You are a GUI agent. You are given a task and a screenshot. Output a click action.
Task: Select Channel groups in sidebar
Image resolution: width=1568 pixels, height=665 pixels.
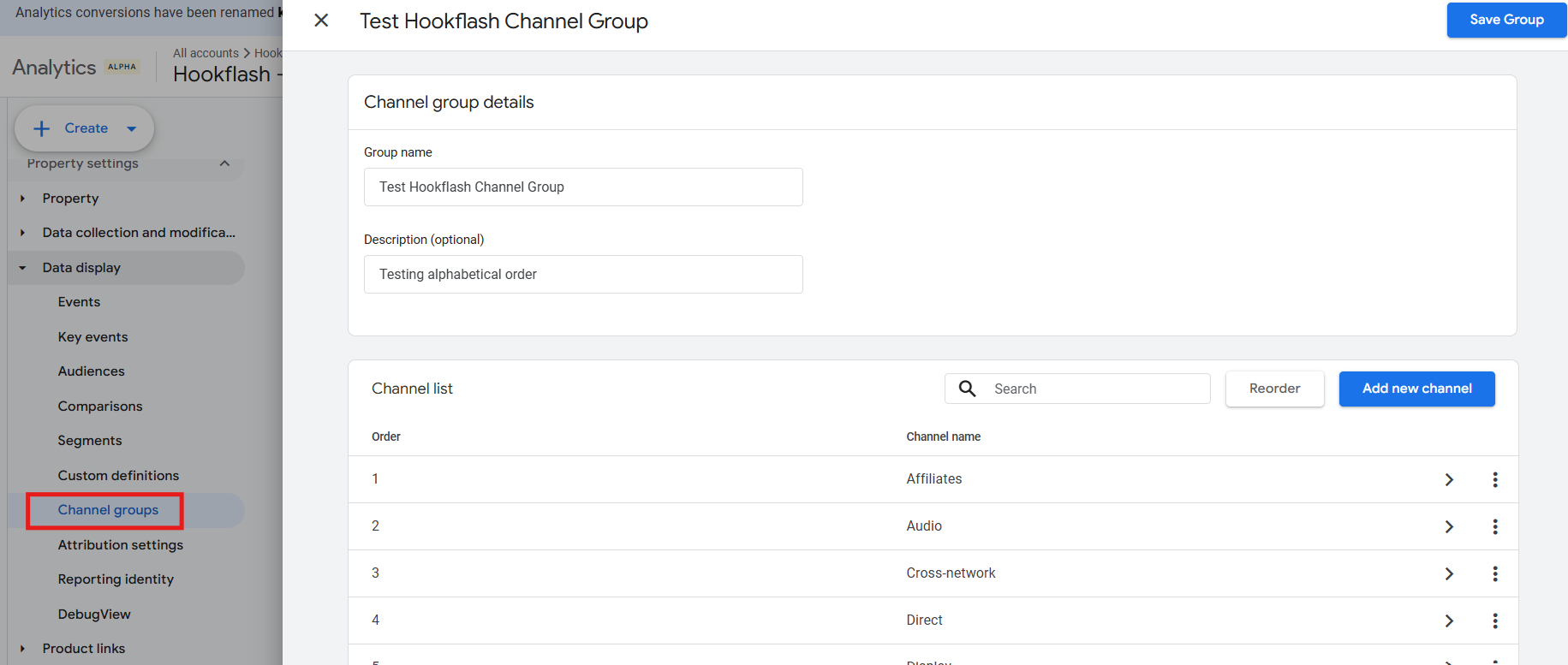(x=108, y=510)
